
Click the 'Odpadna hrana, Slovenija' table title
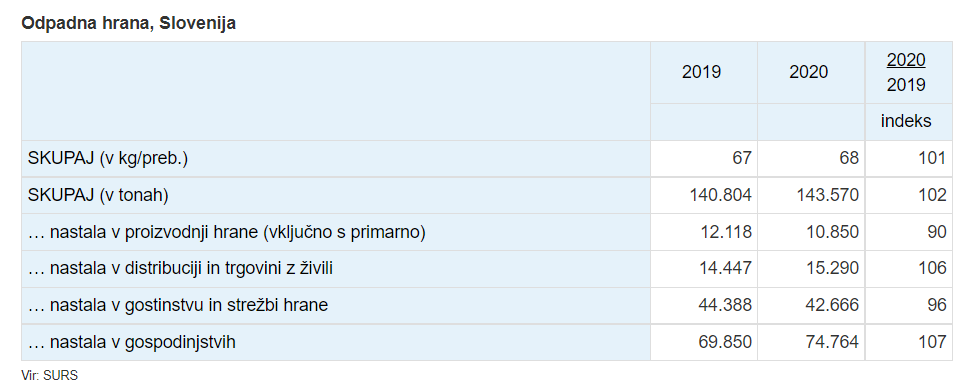(129, 23)
